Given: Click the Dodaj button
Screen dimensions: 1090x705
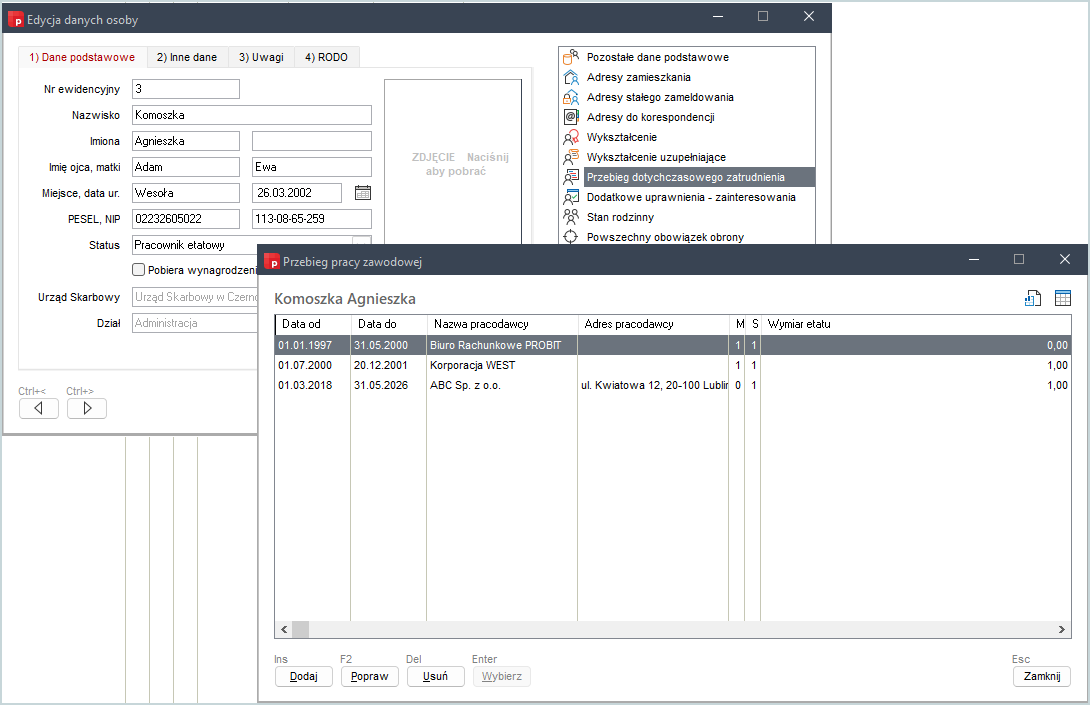Looking at the screenshot, I should (304, 676).
